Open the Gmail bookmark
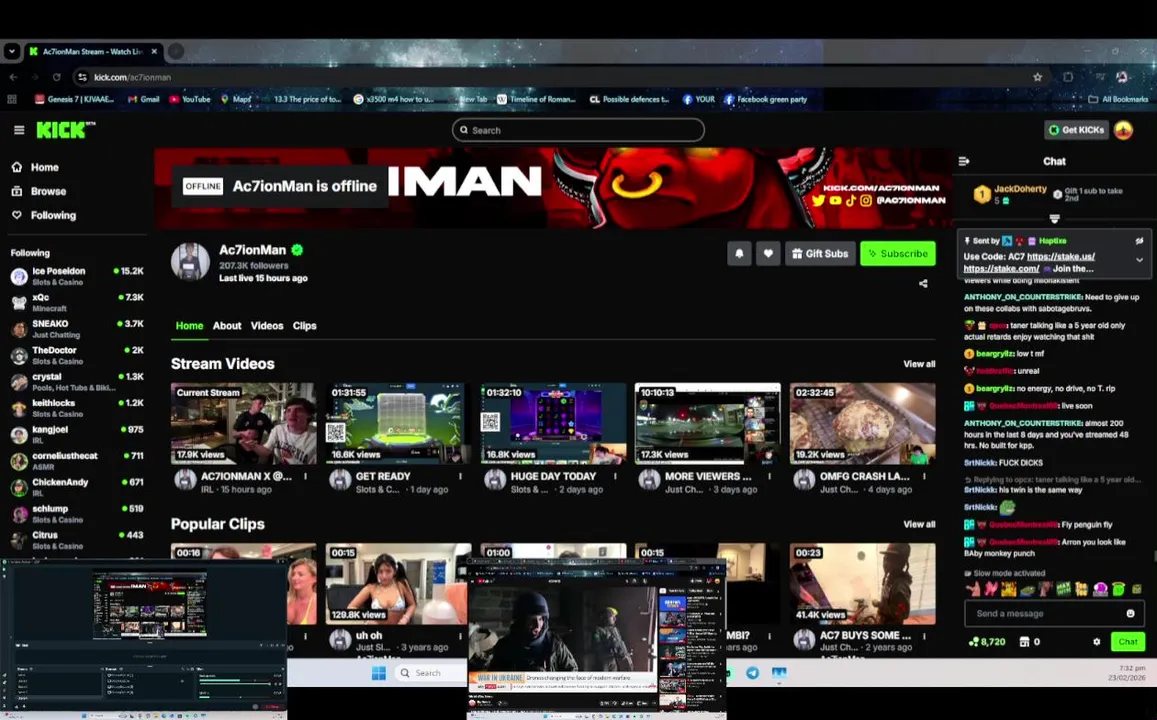The width and height of the screenshot is (1157, 720). [x=144, y=99]
